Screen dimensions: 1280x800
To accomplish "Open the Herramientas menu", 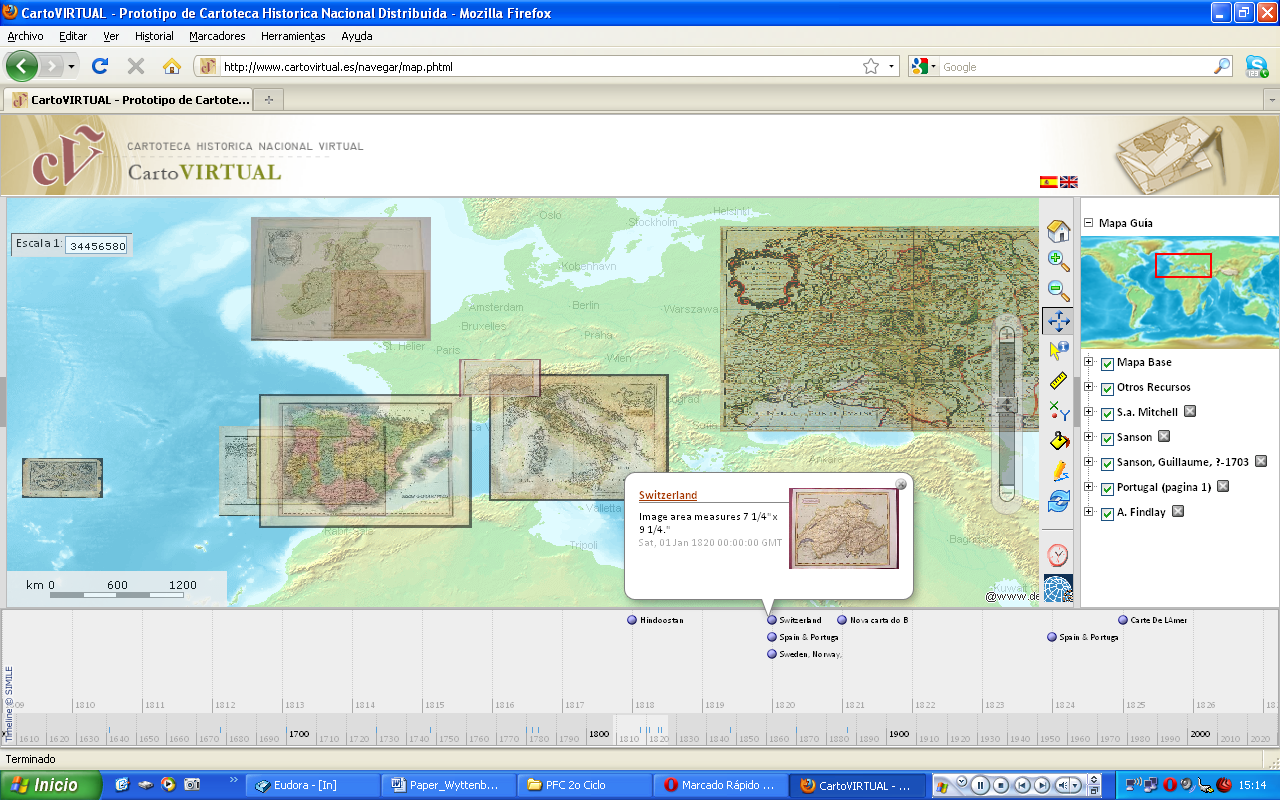I will [x=293, y=36].
